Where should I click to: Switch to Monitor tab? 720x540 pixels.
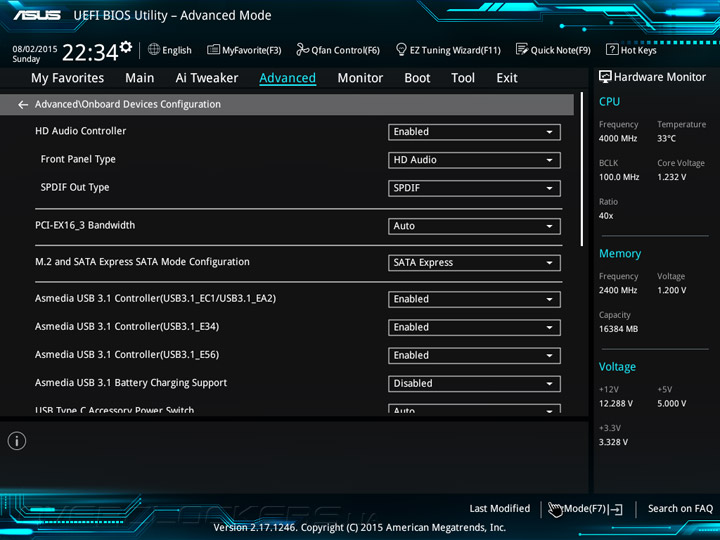tap(360, 78)
